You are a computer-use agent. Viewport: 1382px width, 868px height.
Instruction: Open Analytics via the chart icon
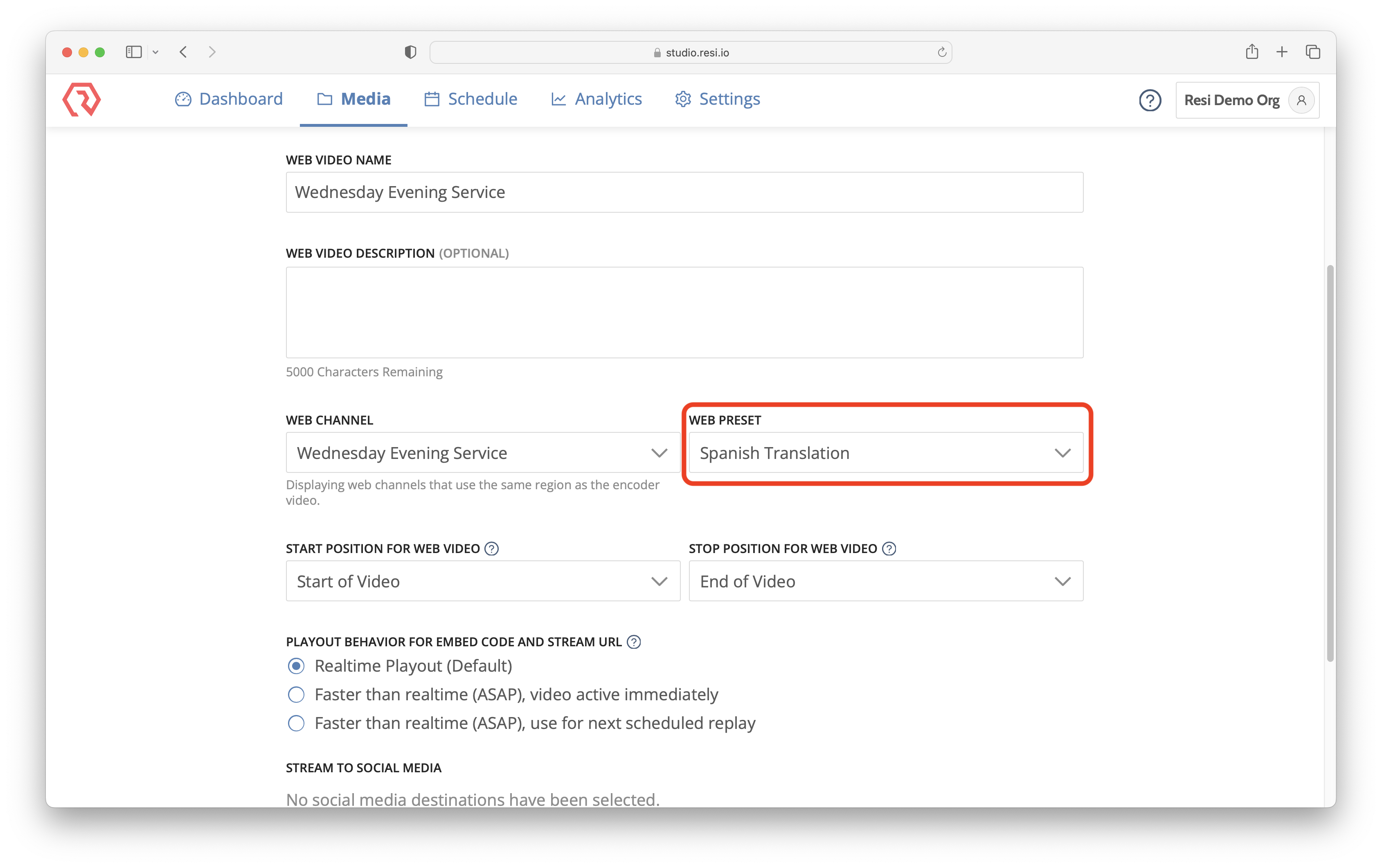pos(558,99)
